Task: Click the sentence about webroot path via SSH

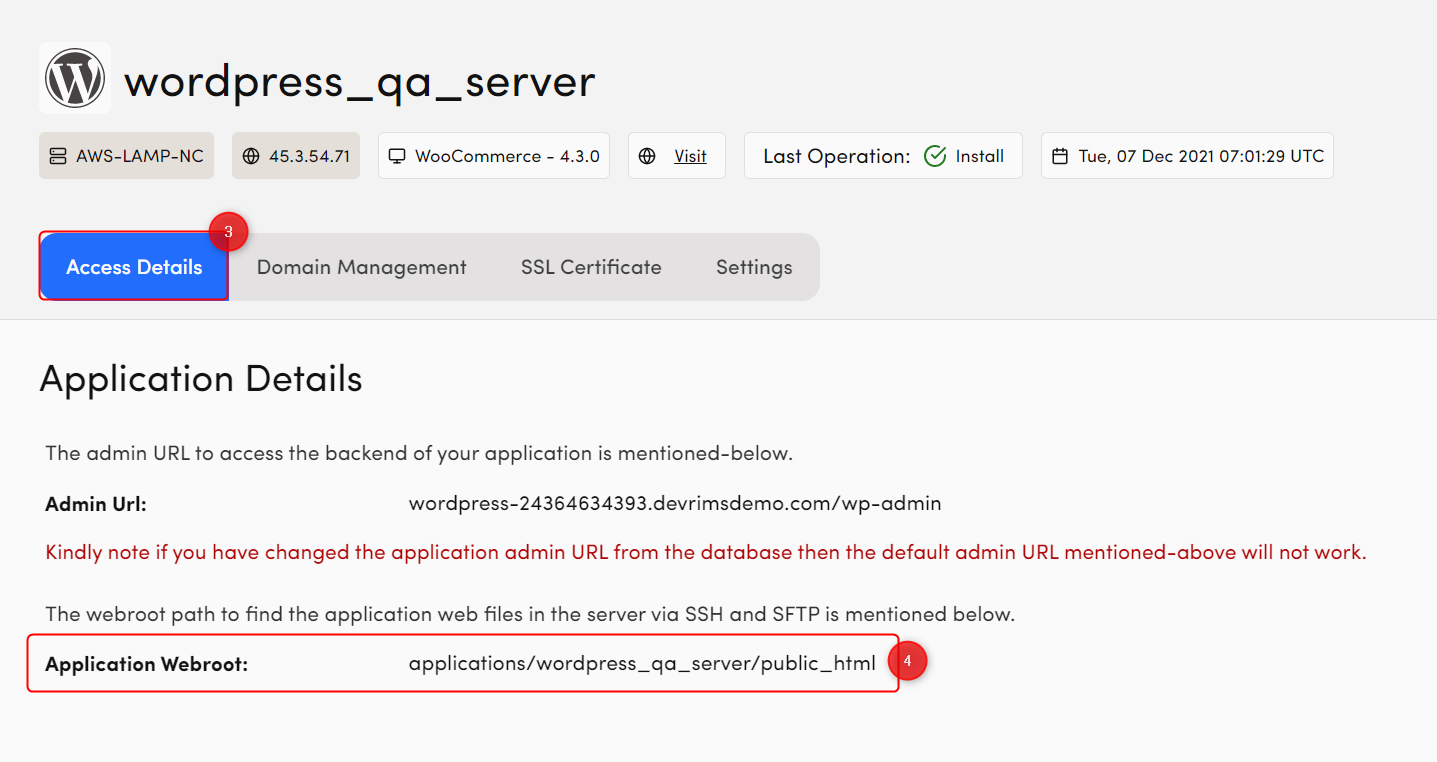Action: [530, 614]
